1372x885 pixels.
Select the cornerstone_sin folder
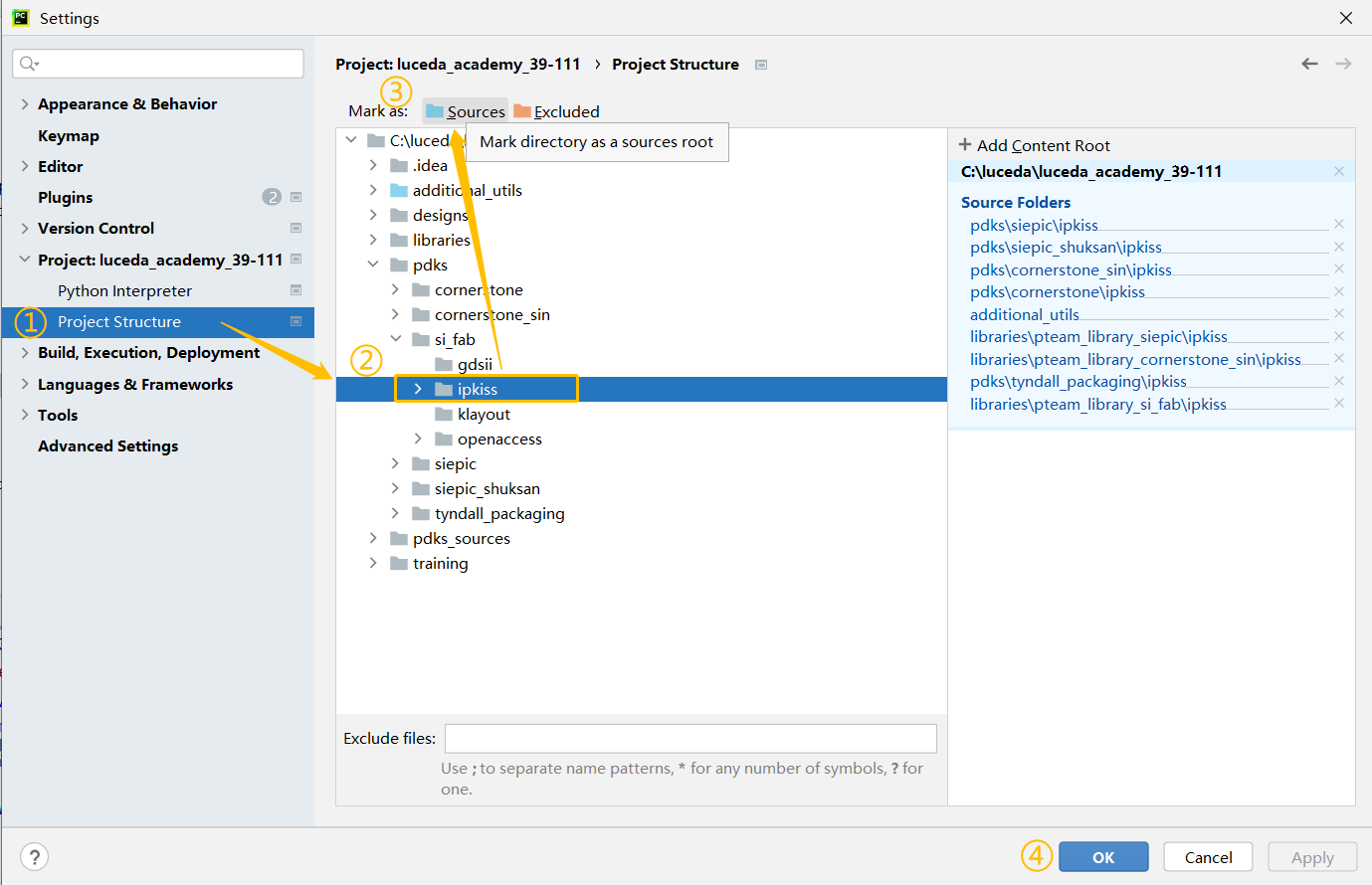coord(491,314)
